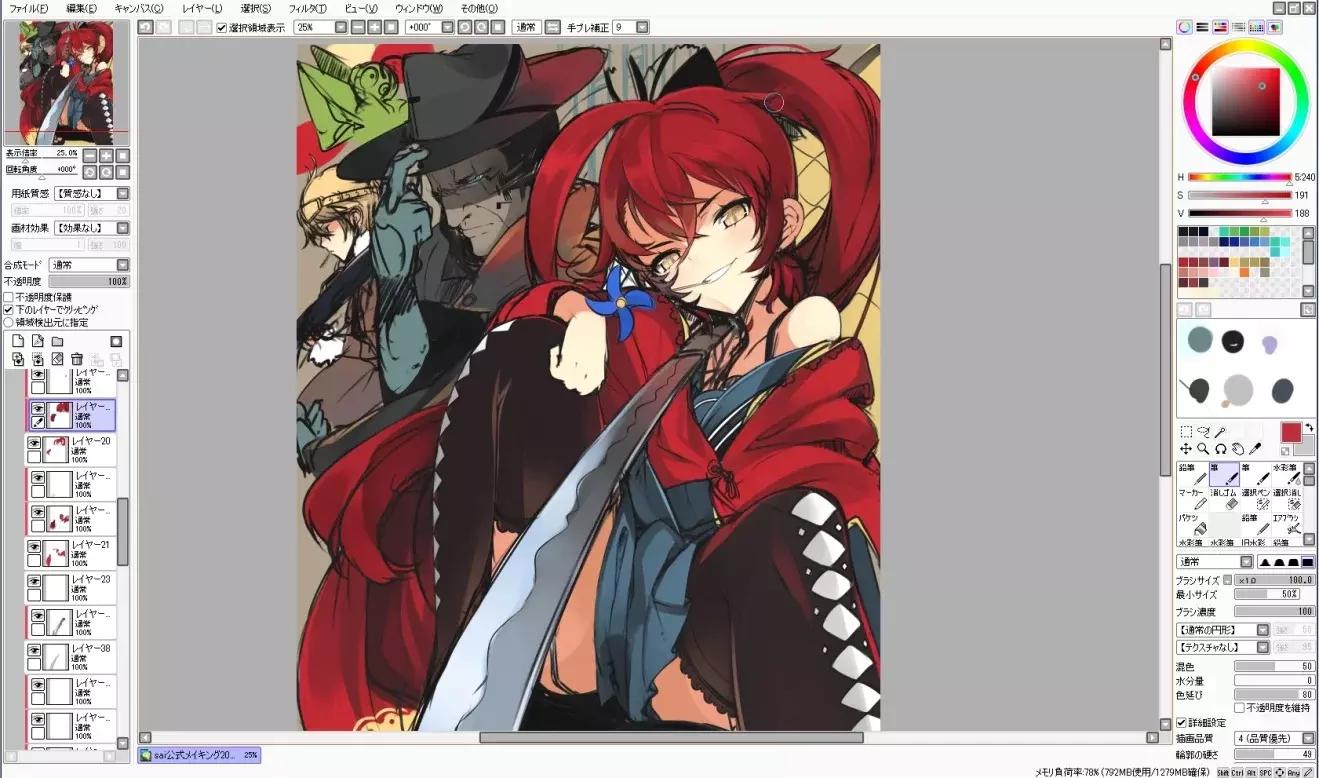This screenshot has width=1319, height=778.
Task: Open the レイヤー(L) menu
Action: [202, 8]
